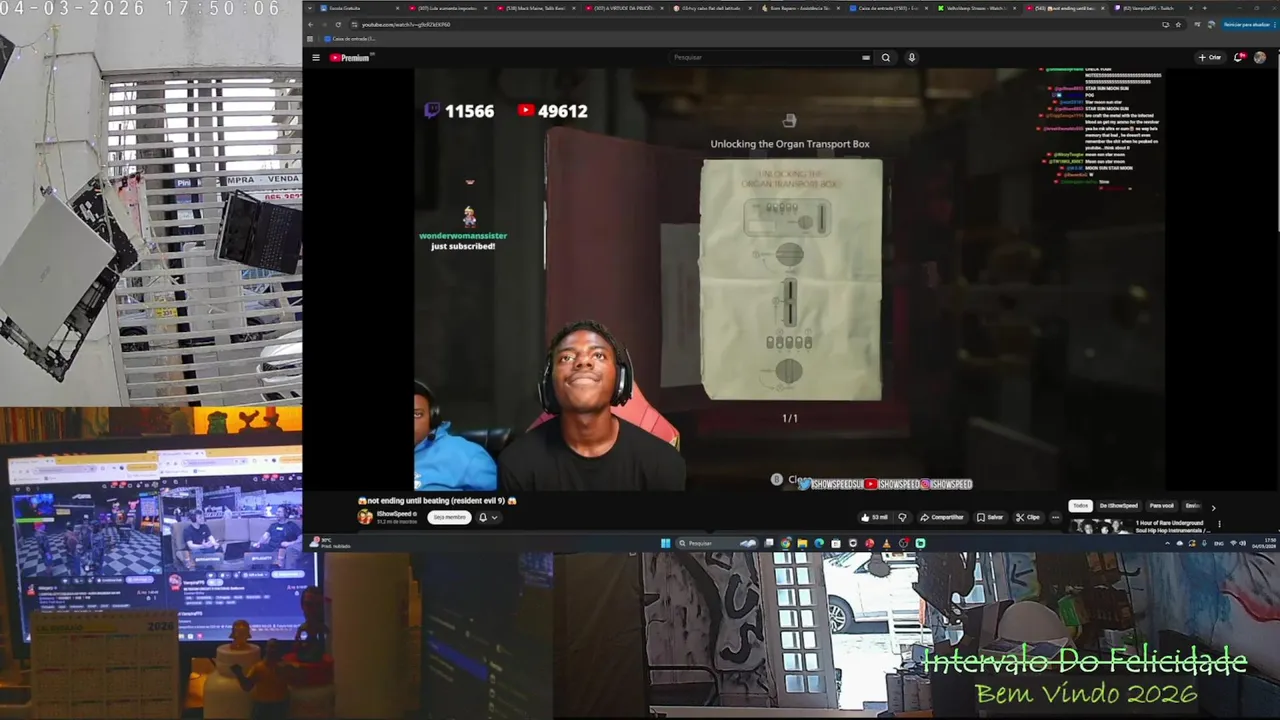Click the Salvar button
Image resolution: width=1280 pixels, height=720 pixels.
pos(989,517)
